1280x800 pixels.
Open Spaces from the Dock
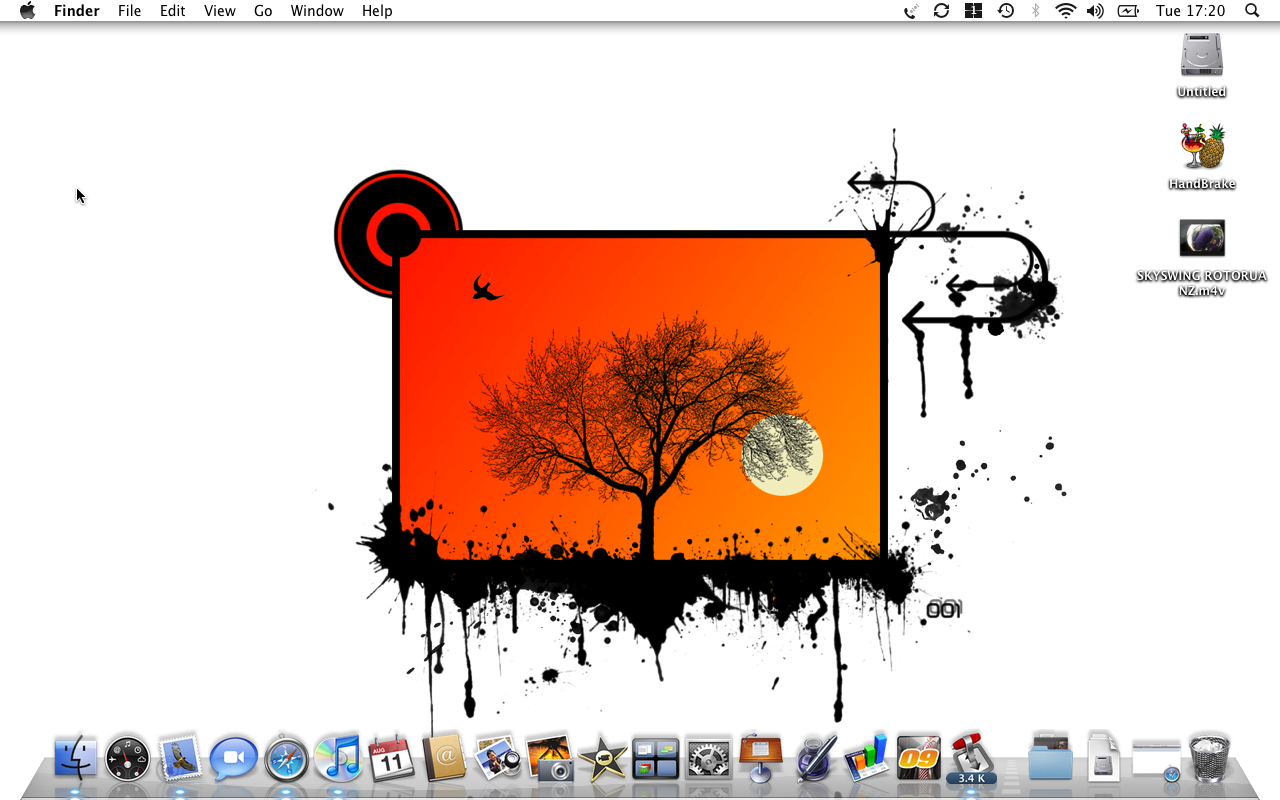point(655,759)
